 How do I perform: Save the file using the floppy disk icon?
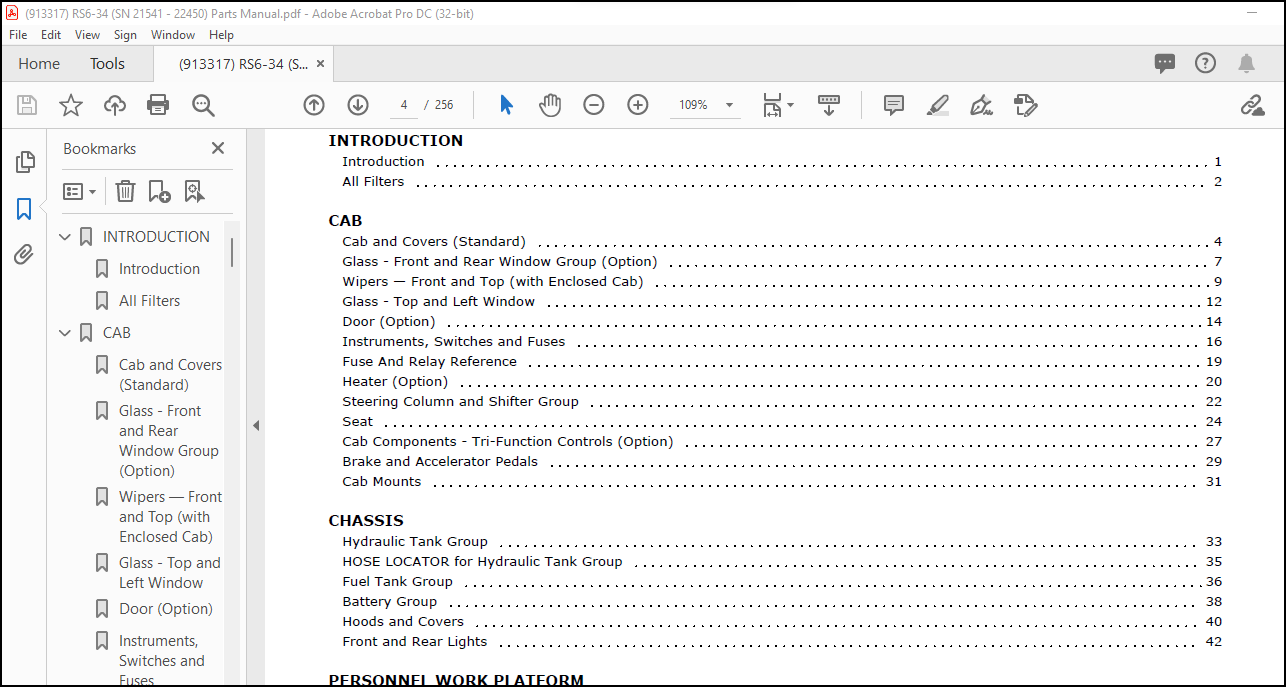click(x=27, y=105)
